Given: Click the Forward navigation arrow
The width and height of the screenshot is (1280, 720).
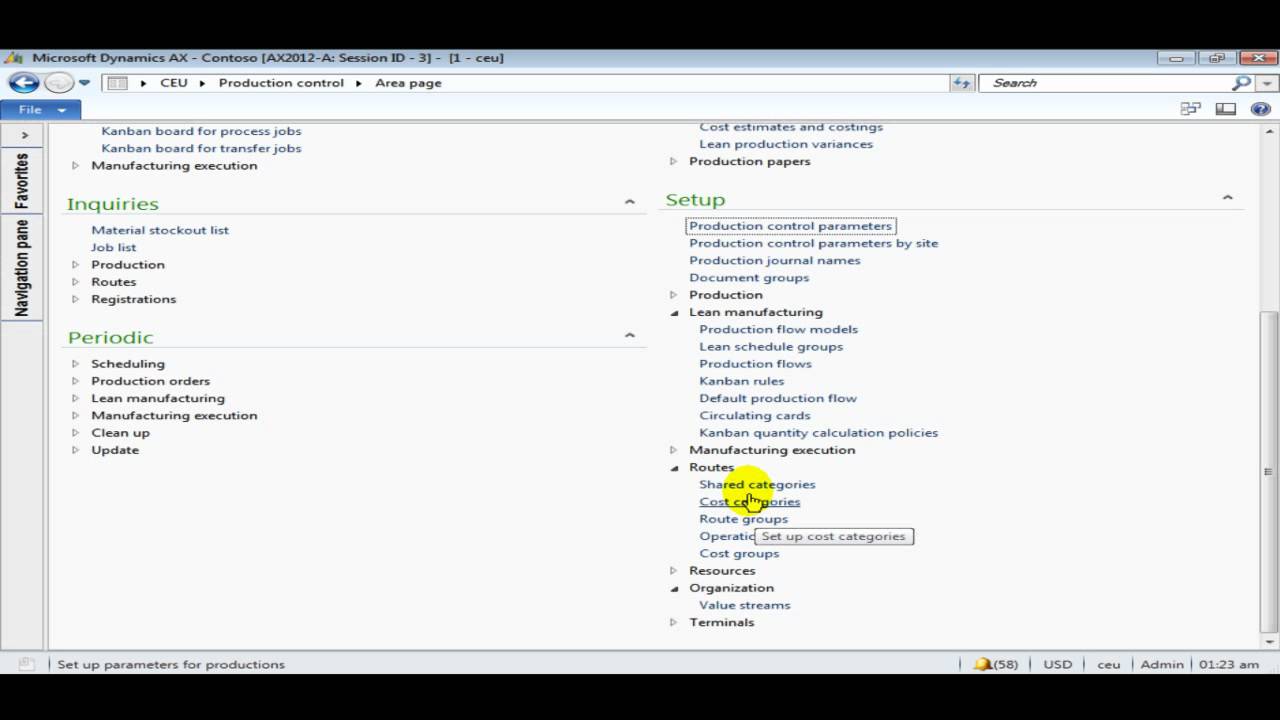Looking at the screenshot, I should click(59, 83).
